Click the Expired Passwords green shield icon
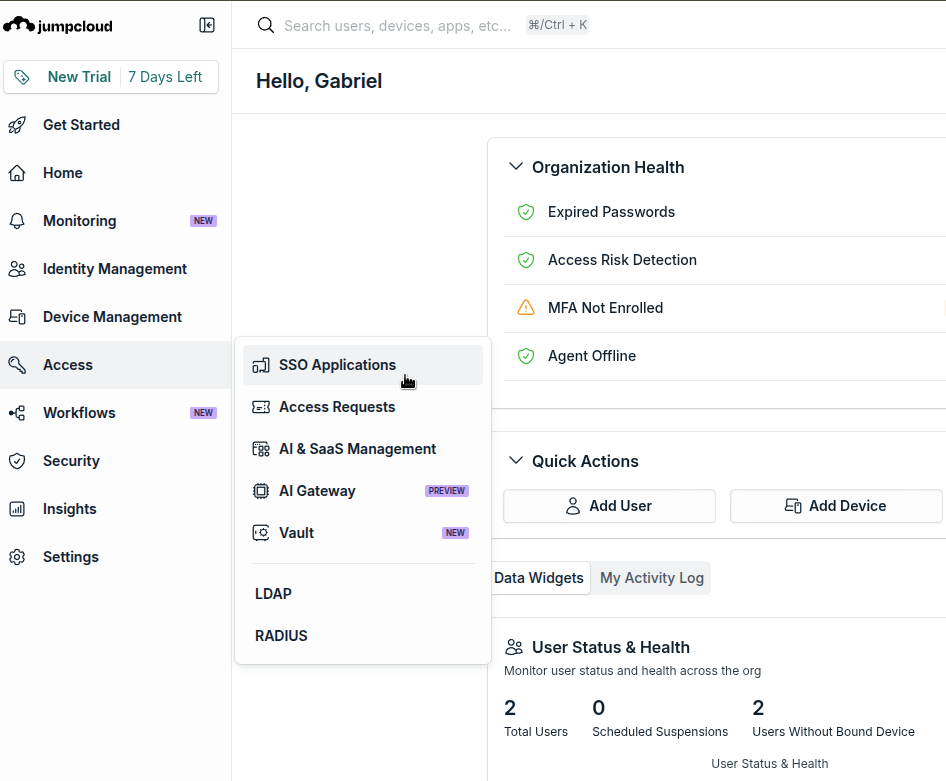The height and width of the screenshot is (781, 946). pos(526,212)
